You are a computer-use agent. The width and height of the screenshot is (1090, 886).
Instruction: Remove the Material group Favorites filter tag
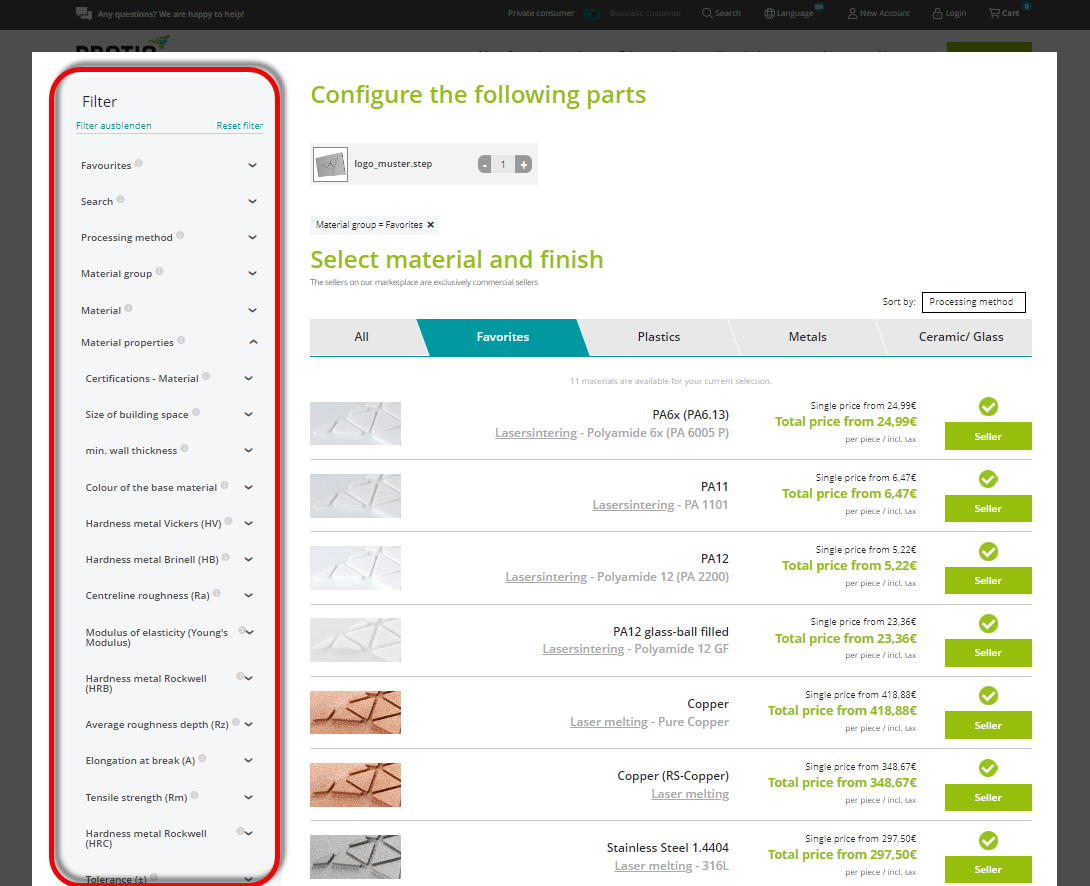pyautogui.click(x=431, y=225)
